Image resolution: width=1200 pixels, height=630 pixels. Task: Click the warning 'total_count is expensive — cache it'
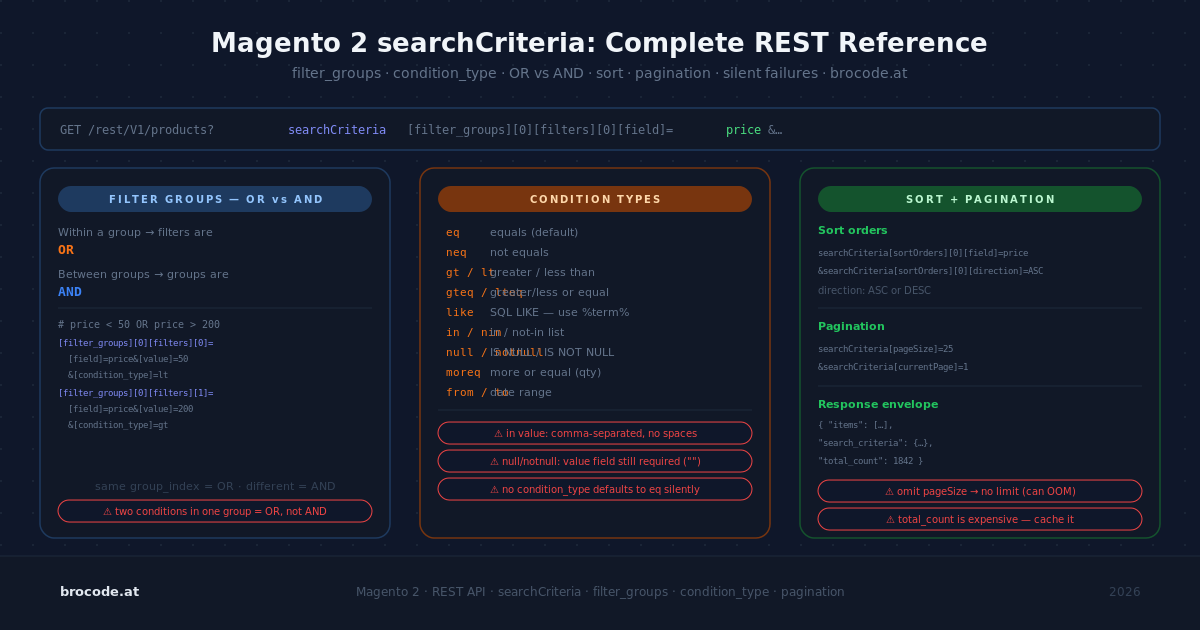point(980,519)
